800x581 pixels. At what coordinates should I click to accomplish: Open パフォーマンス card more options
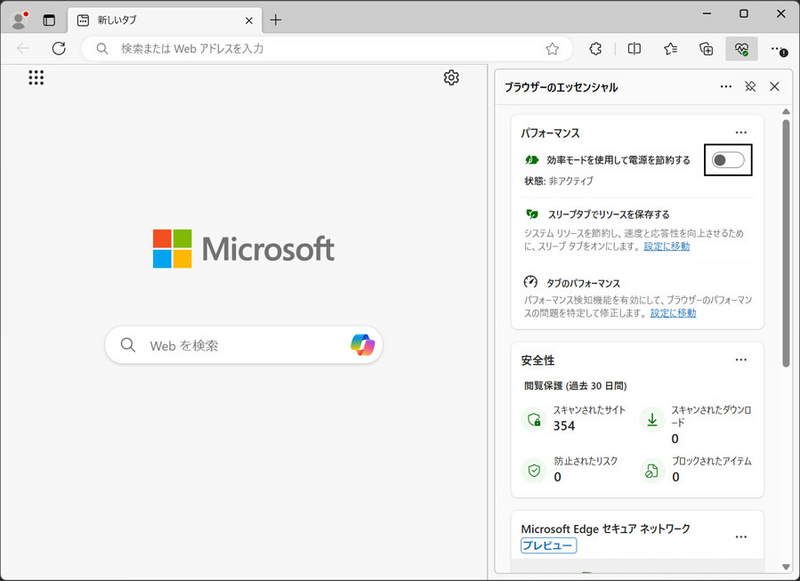[741, 133]
